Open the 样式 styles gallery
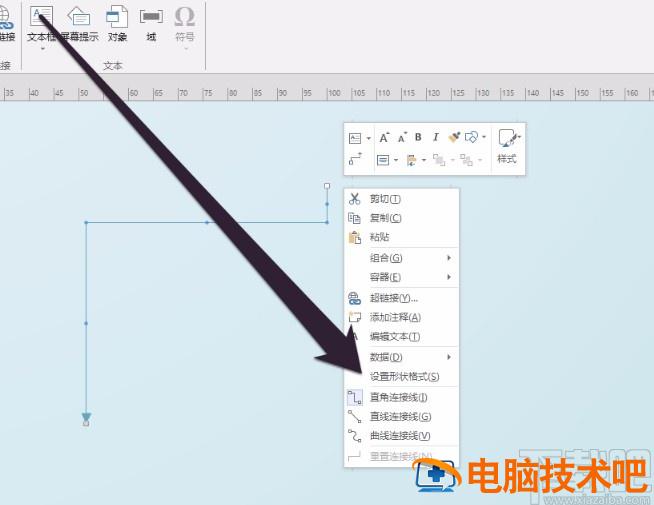Image resolution: width=654 pixels, height=505 pixels. click(508, 147)
